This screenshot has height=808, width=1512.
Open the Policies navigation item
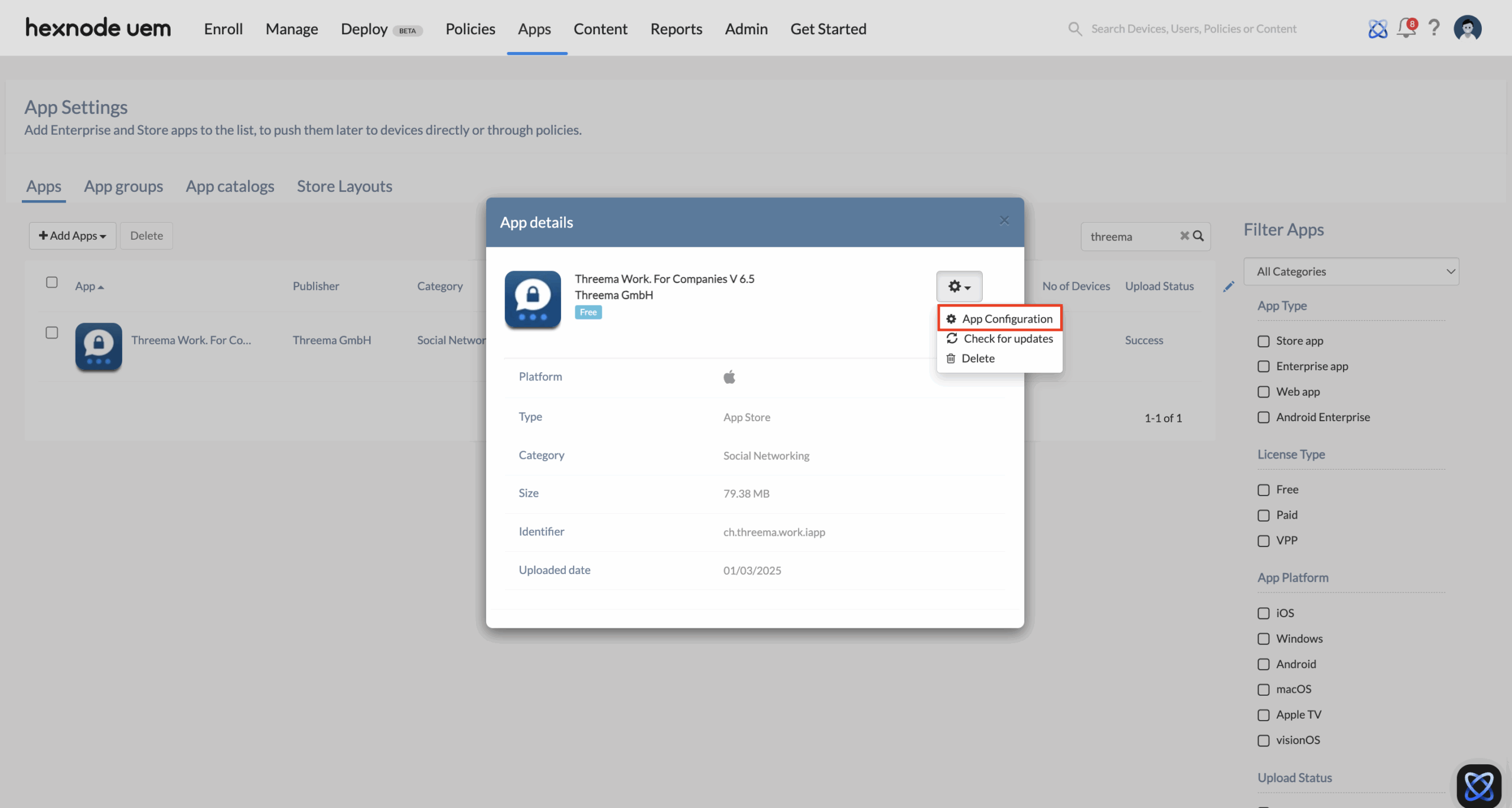point(470,28)
